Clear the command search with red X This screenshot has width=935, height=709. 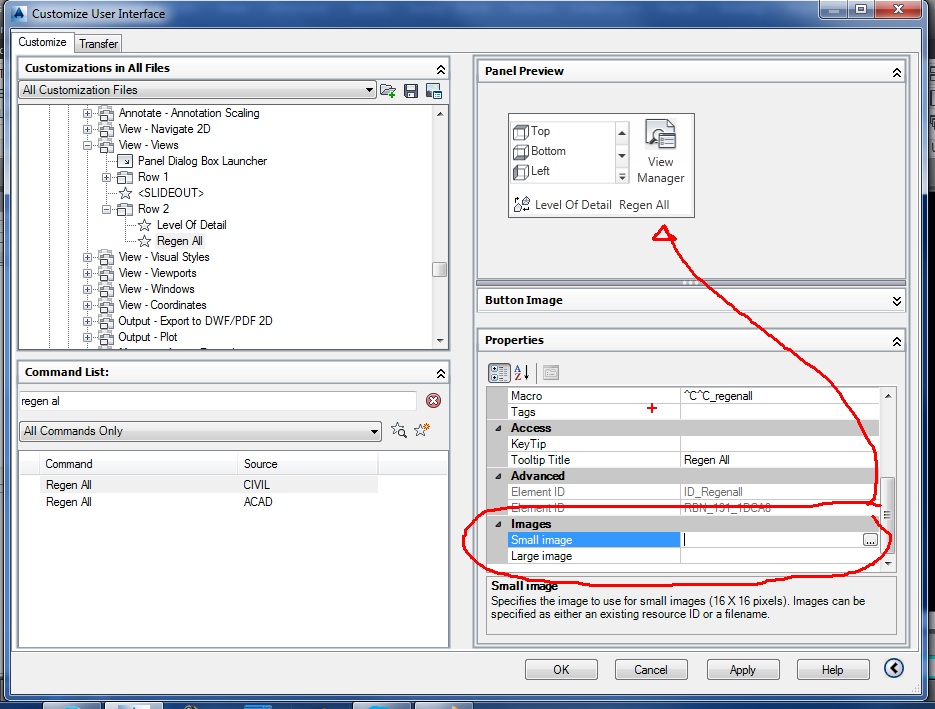(x=434, y=401)
